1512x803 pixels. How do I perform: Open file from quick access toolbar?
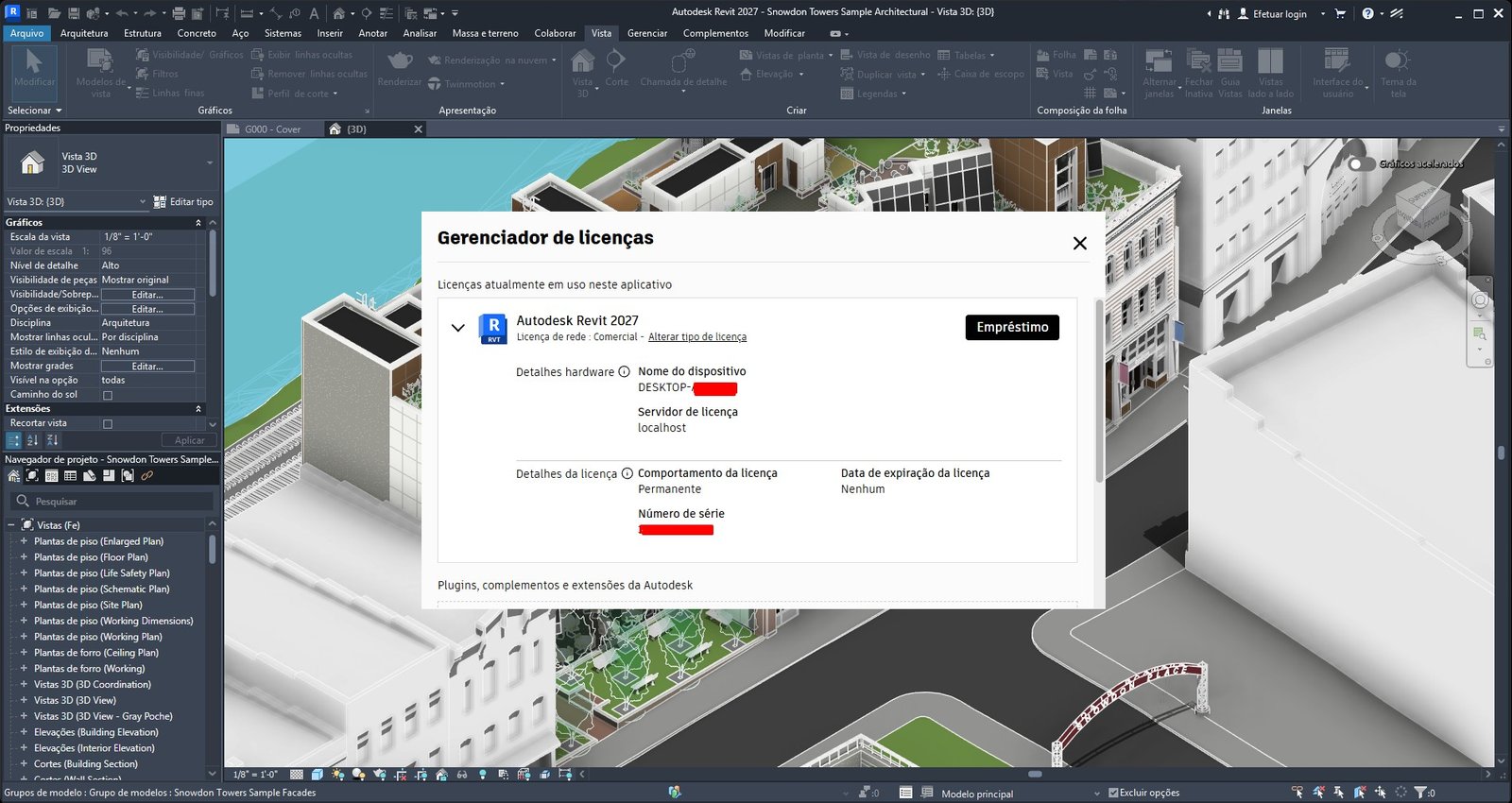[54, 13]
